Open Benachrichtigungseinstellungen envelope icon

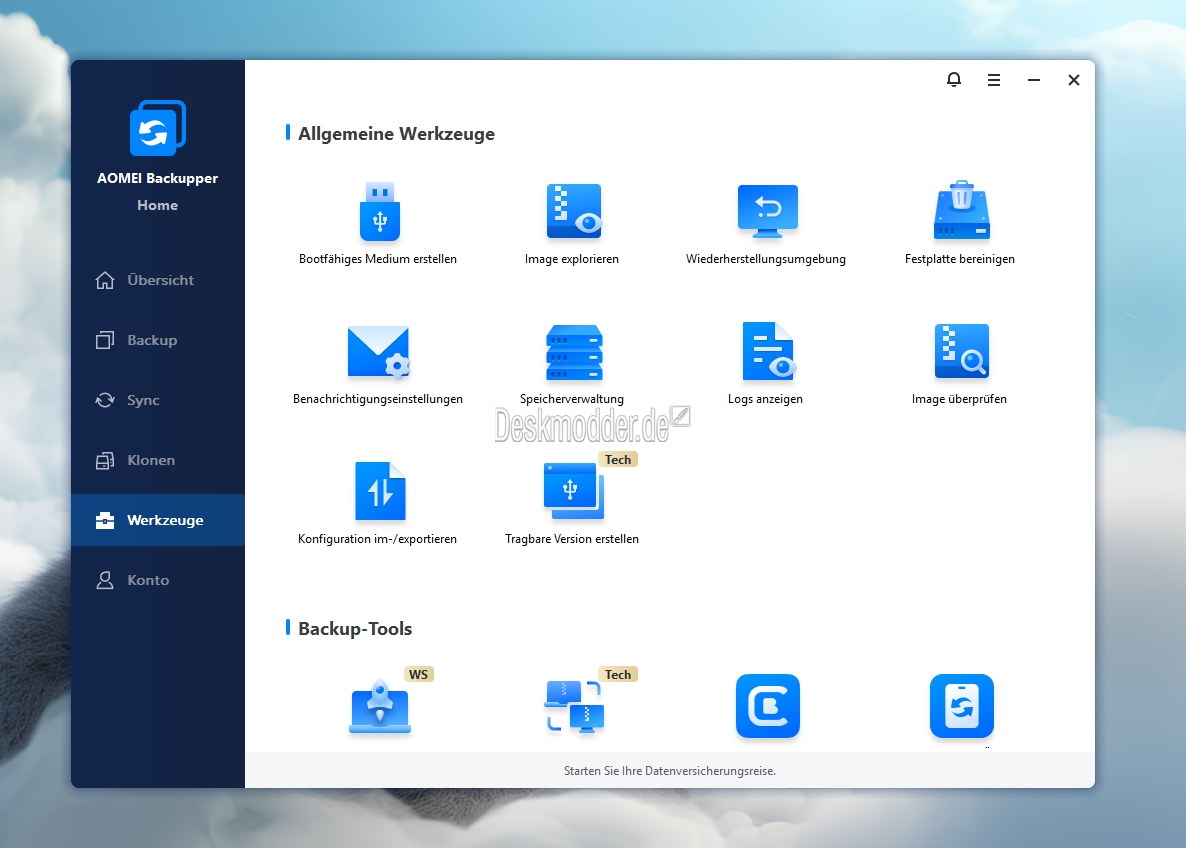pos(378,352)
